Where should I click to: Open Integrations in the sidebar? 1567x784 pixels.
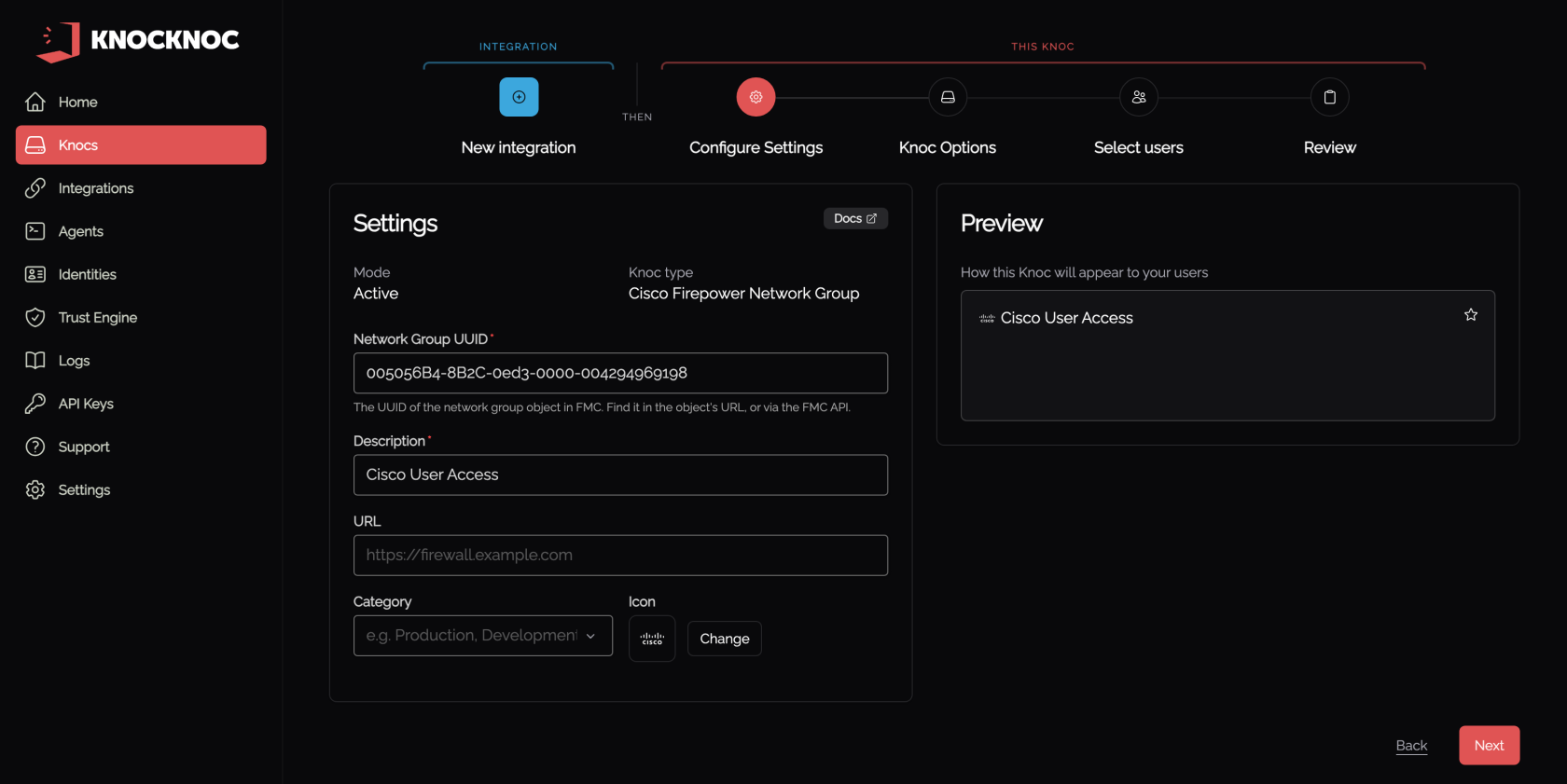point(141,188)
